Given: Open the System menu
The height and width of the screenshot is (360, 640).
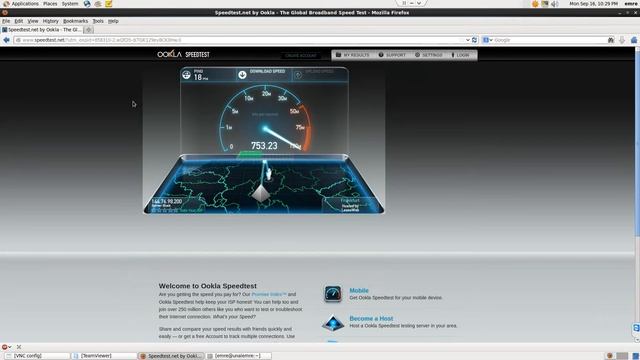Looking at the screenshot, I should (x=70, y=4).
